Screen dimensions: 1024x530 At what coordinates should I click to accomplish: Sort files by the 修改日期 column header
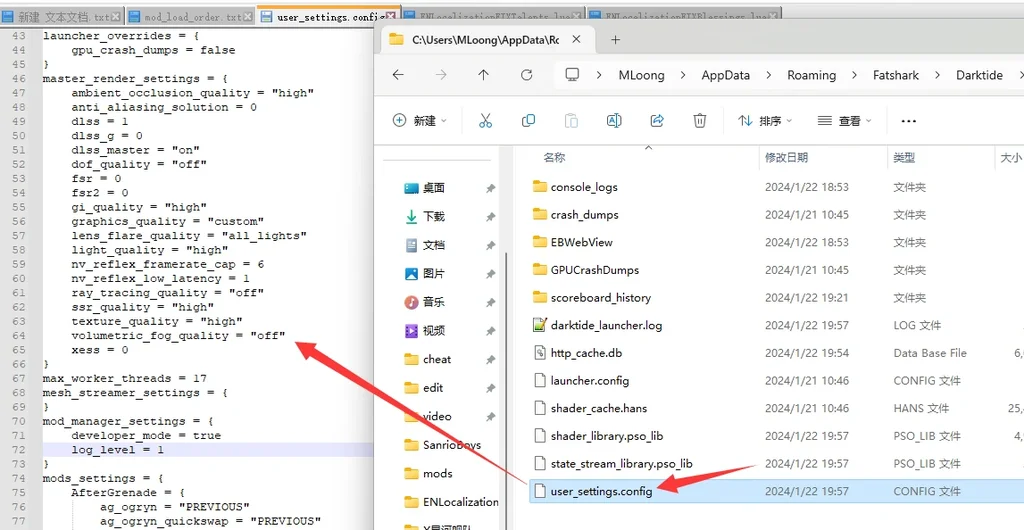[786, 158]
